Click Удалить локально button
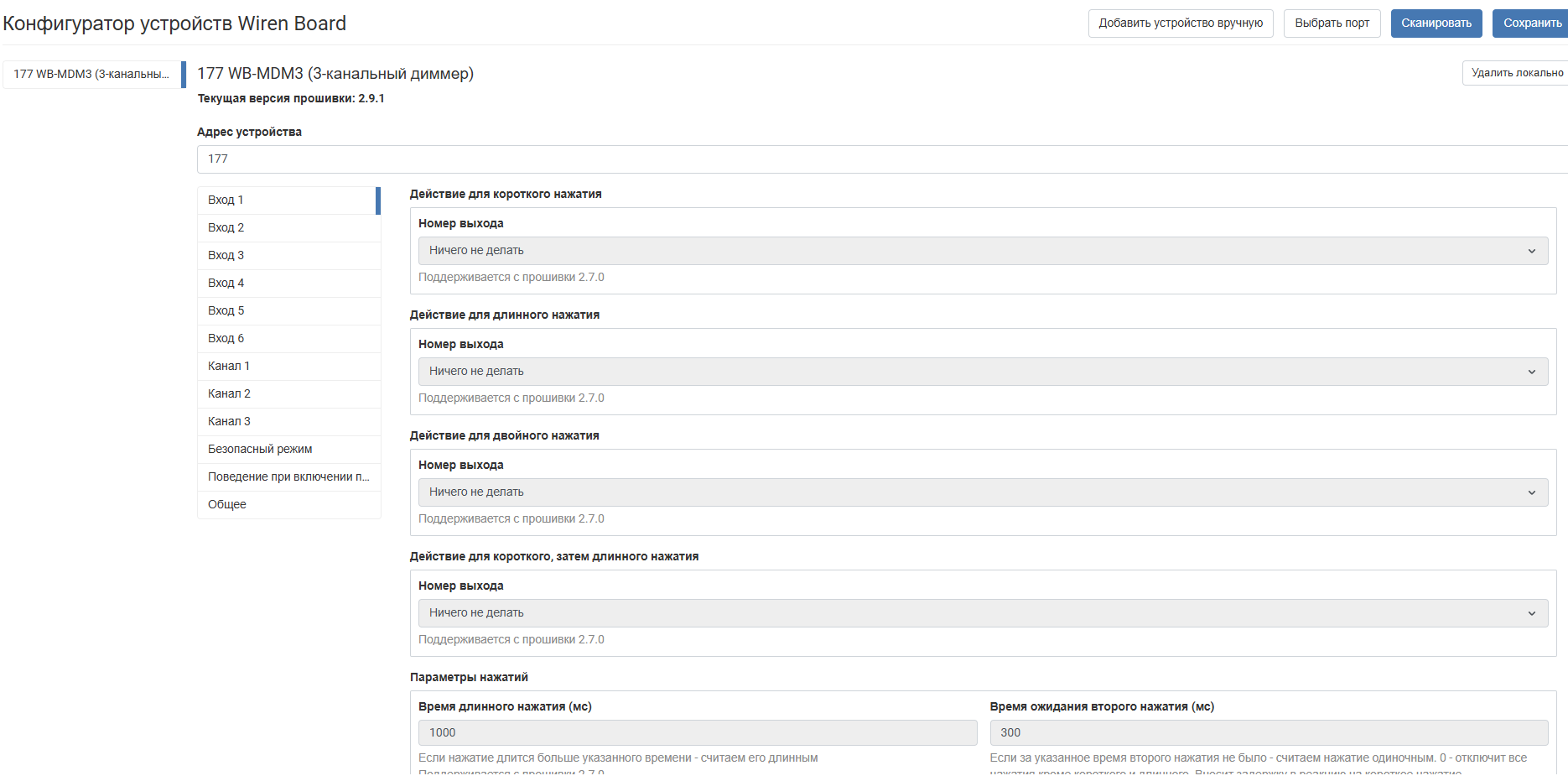Viewport: 1568px width, 781px height. [1516, 73]
